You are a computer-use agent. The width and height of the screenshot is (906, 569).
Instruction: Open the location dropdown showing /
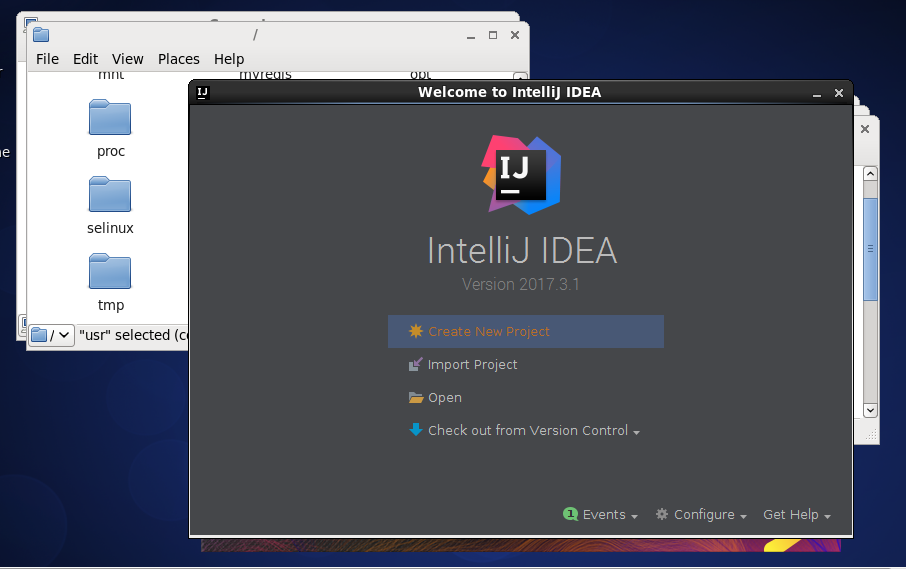click(51, 335)
